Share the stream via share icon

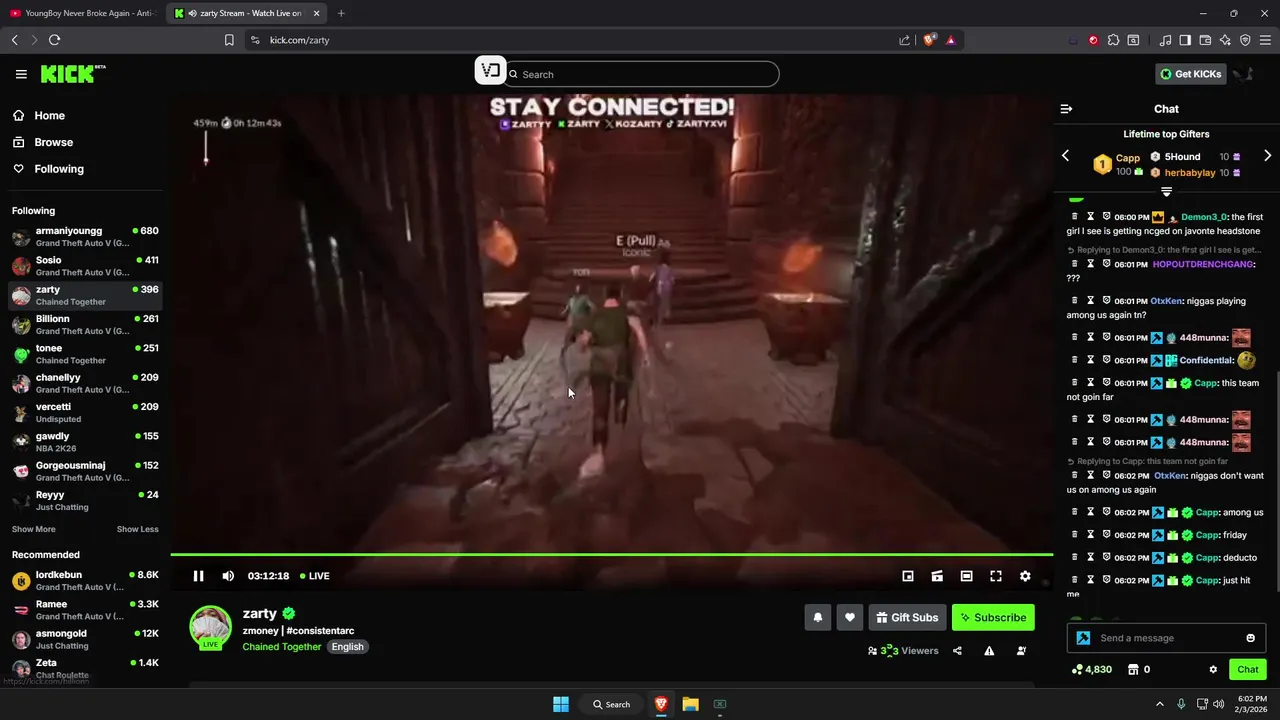click(957, 651)
